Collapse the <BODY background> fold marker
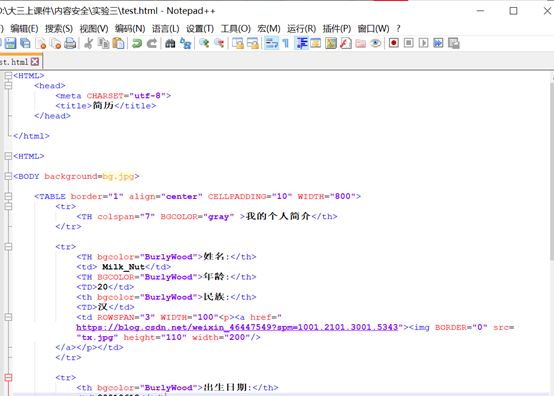 pos(8,176)
